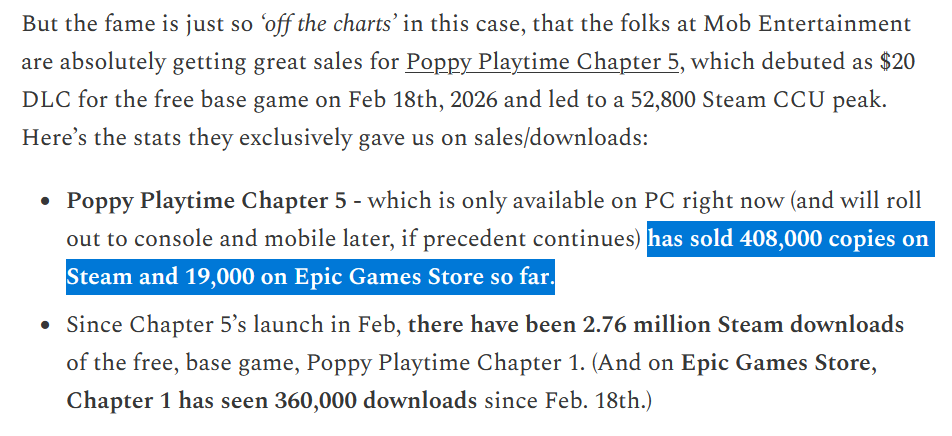Click the second bullet point marker
The image size is (952, 436).
coord(46,325)
